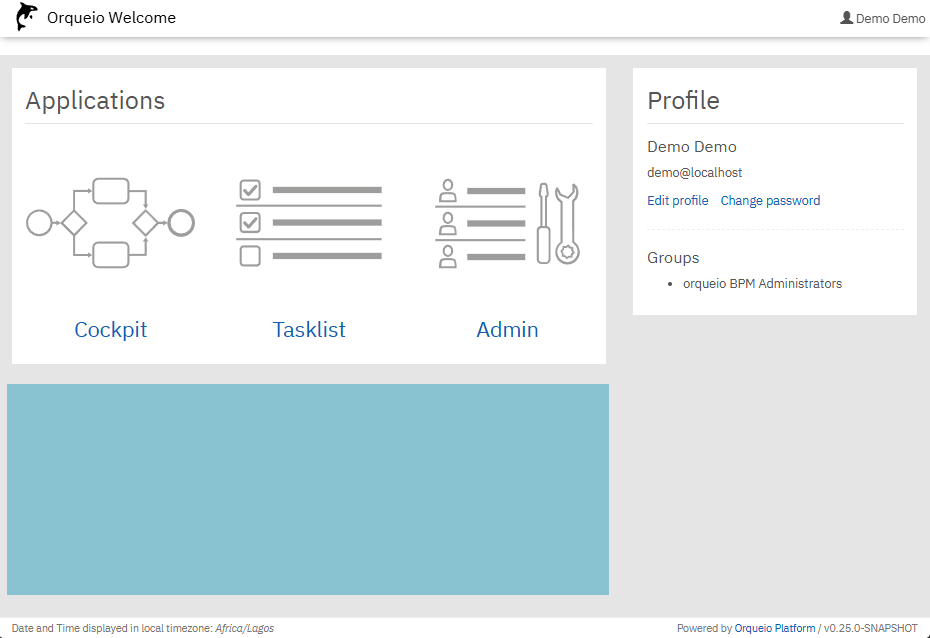The image size is (930, 638).
Task: Click the demo@localhost email text
Action: click(695, 173)
